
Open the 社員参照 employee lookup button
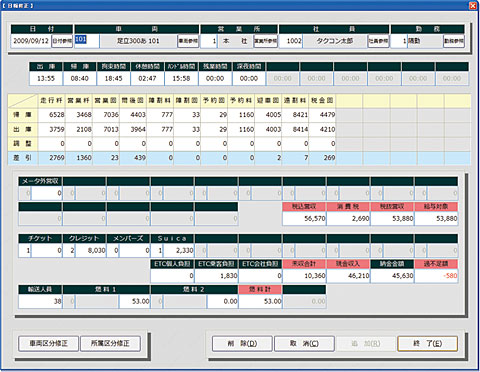(378, 41)
